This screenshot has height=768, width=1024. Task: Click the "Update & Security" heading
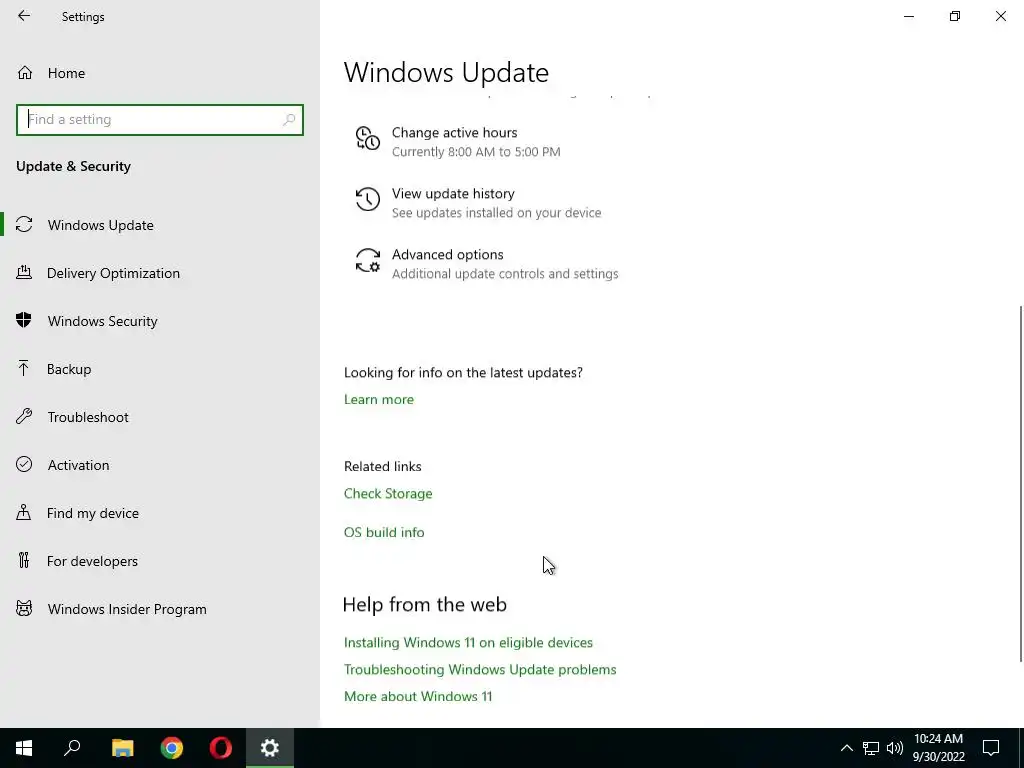tap(73, 167)
